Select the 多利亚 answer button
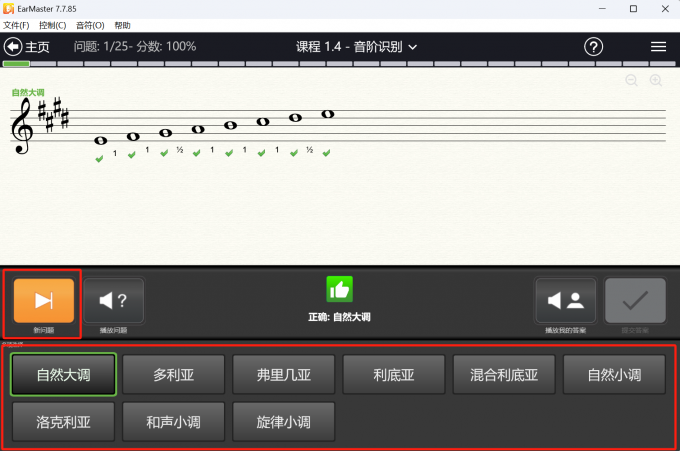Screen dimensions: 680x451 click(173, 375)
